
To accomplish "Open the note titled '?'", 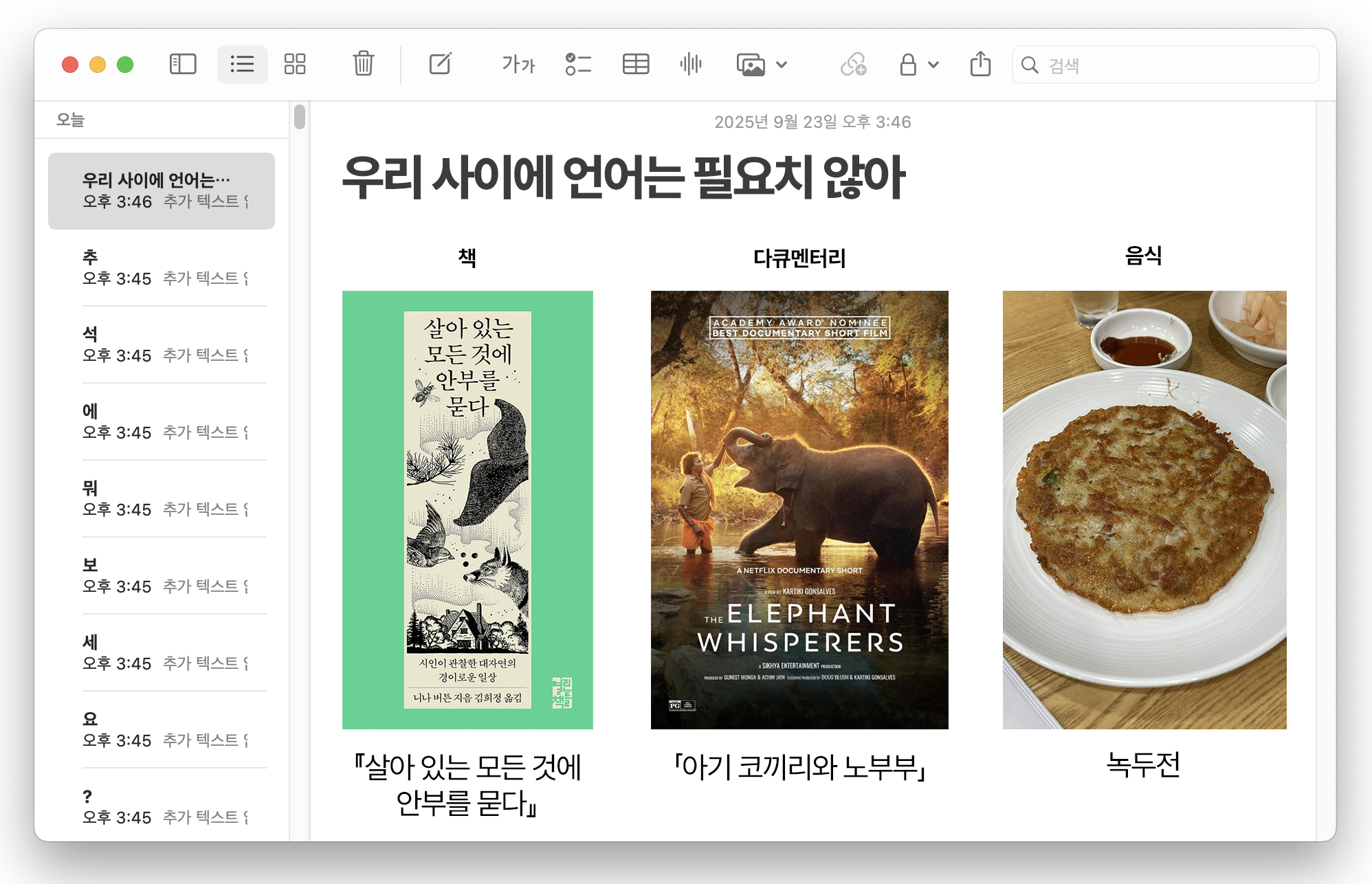I will (x=162, y=806).
